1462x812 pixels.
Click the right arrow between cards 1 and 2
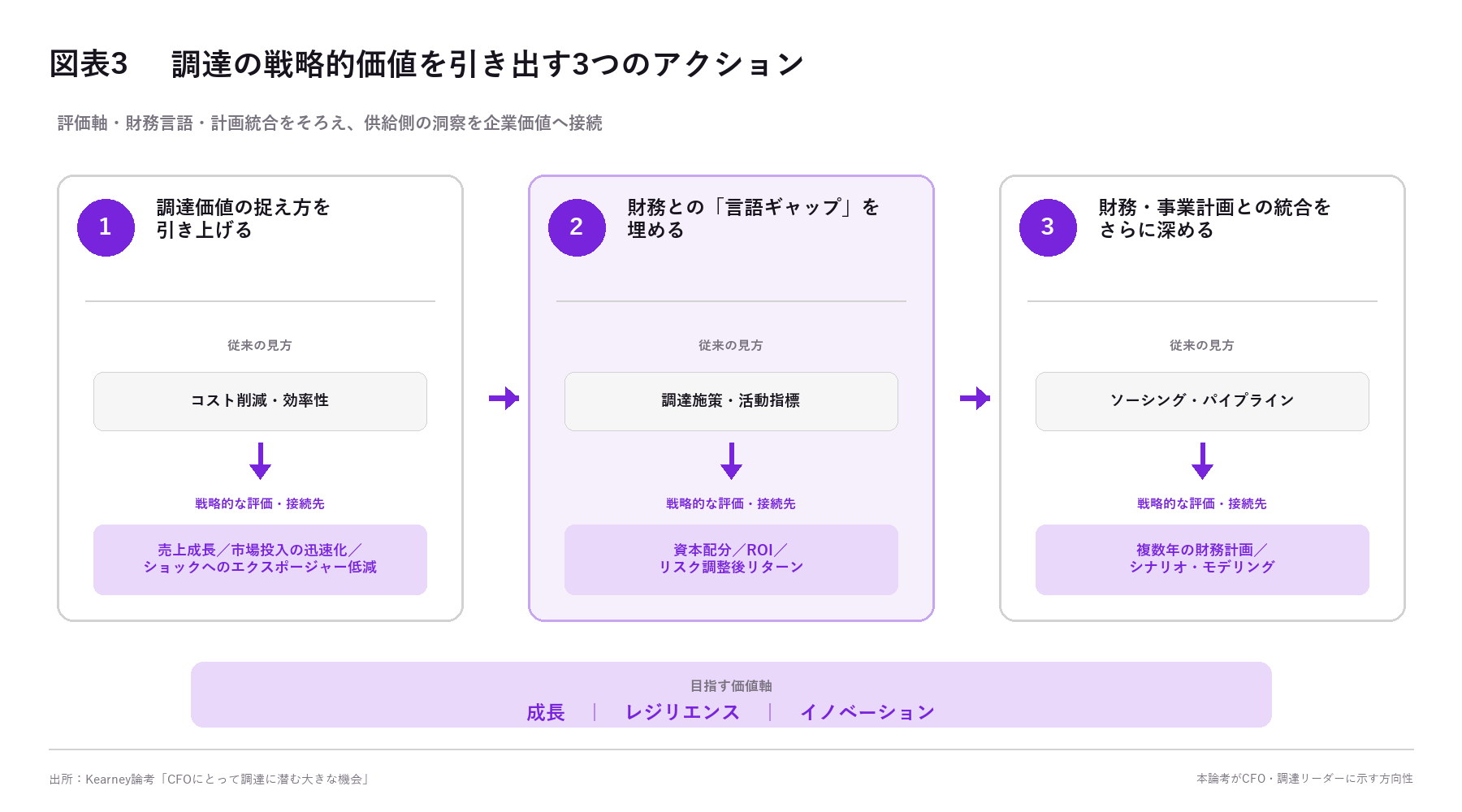504,398
